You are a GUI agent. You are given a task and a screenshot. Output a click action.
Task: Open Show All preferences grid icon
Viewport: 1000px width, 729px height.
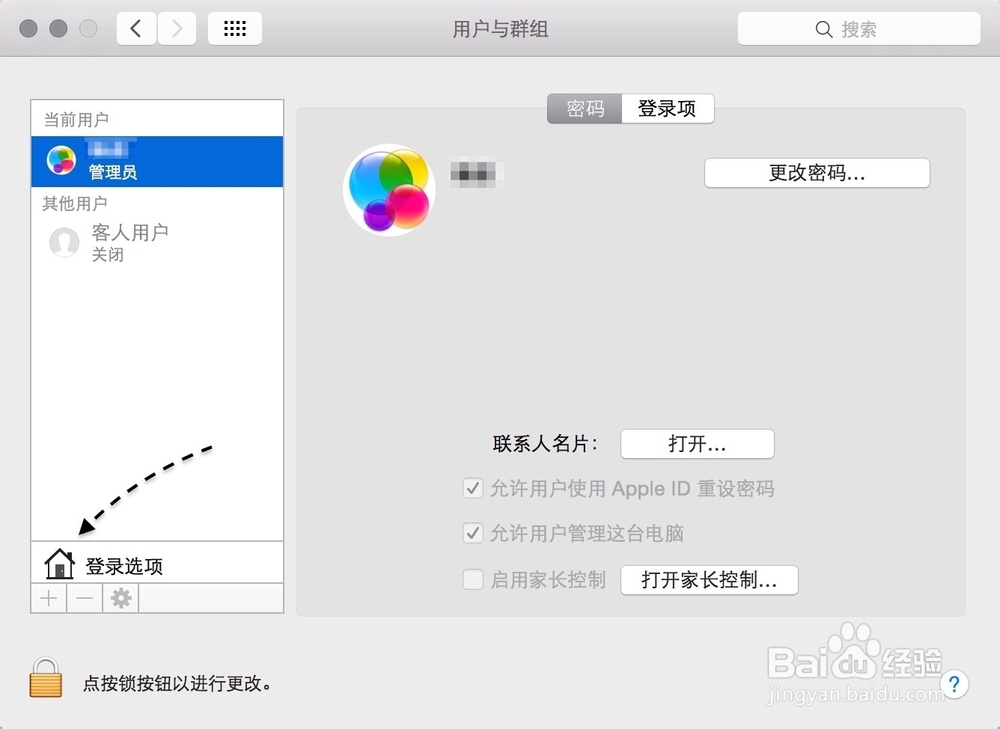(234, 28)
